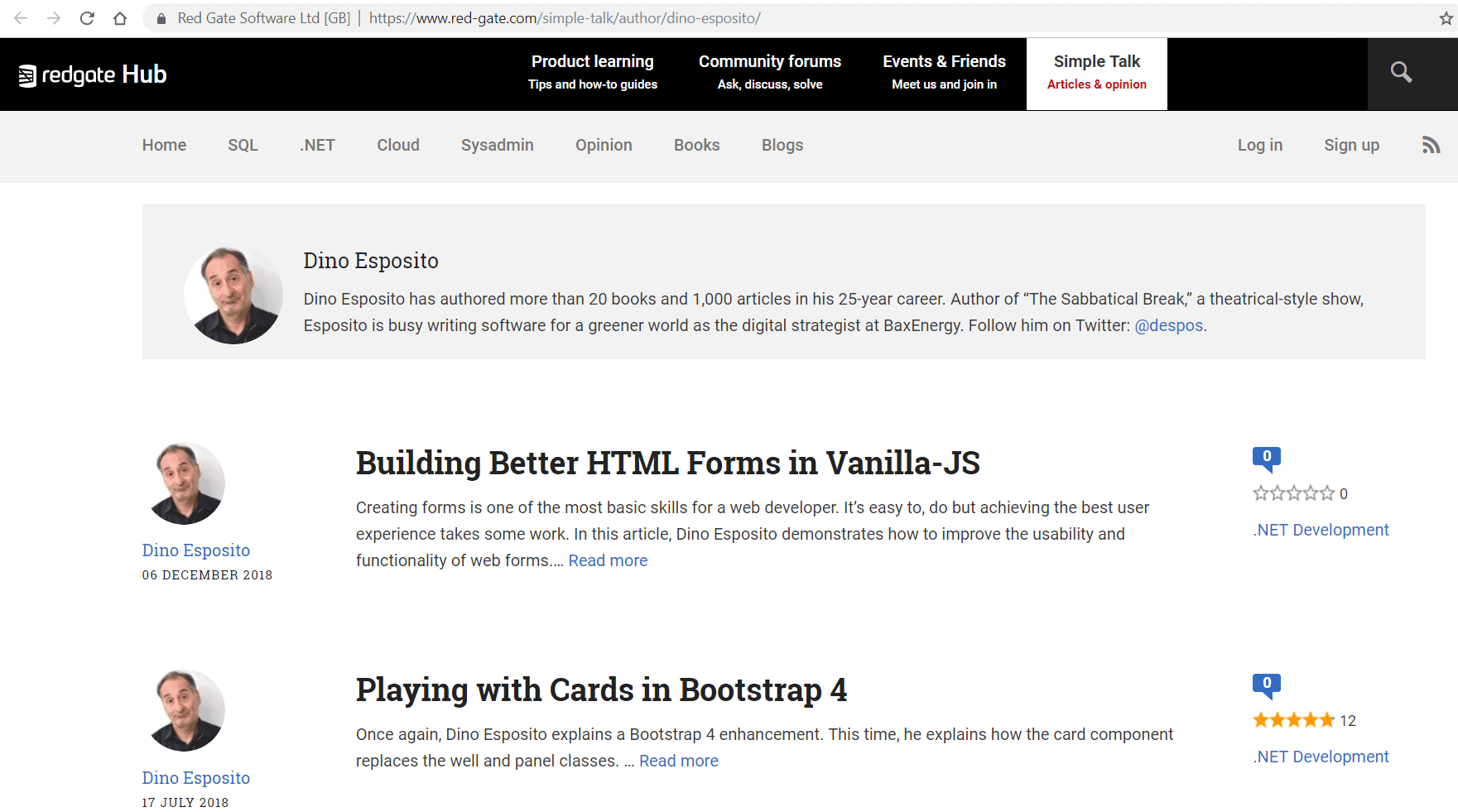The height and width of the screenshot is (812, 1458).
Task: Open .NET section in navigation
Action: (317, 145)
